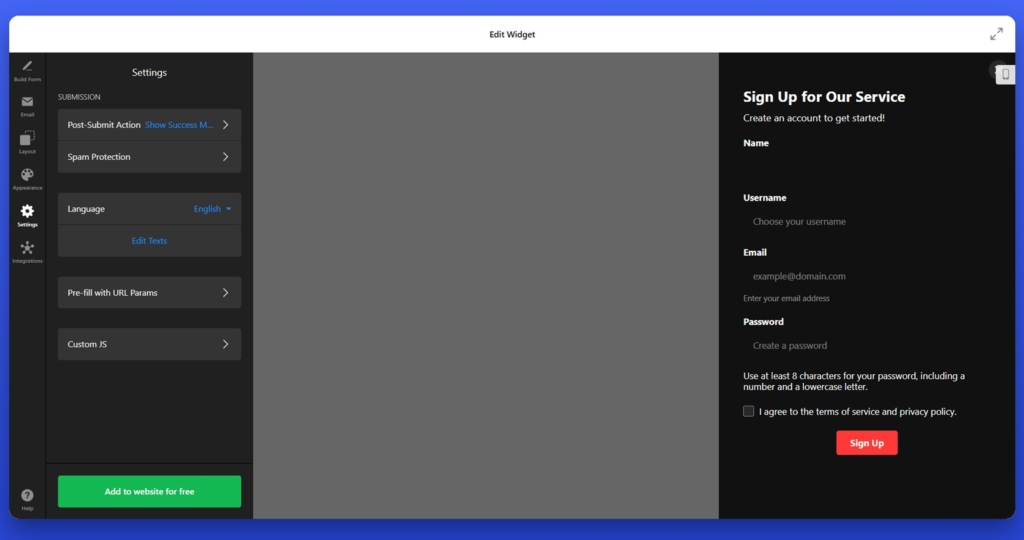Check the terms of service agreement box
Image resolution: width=1024 pixels, height=540 pixels.
(x=748, y=411)
